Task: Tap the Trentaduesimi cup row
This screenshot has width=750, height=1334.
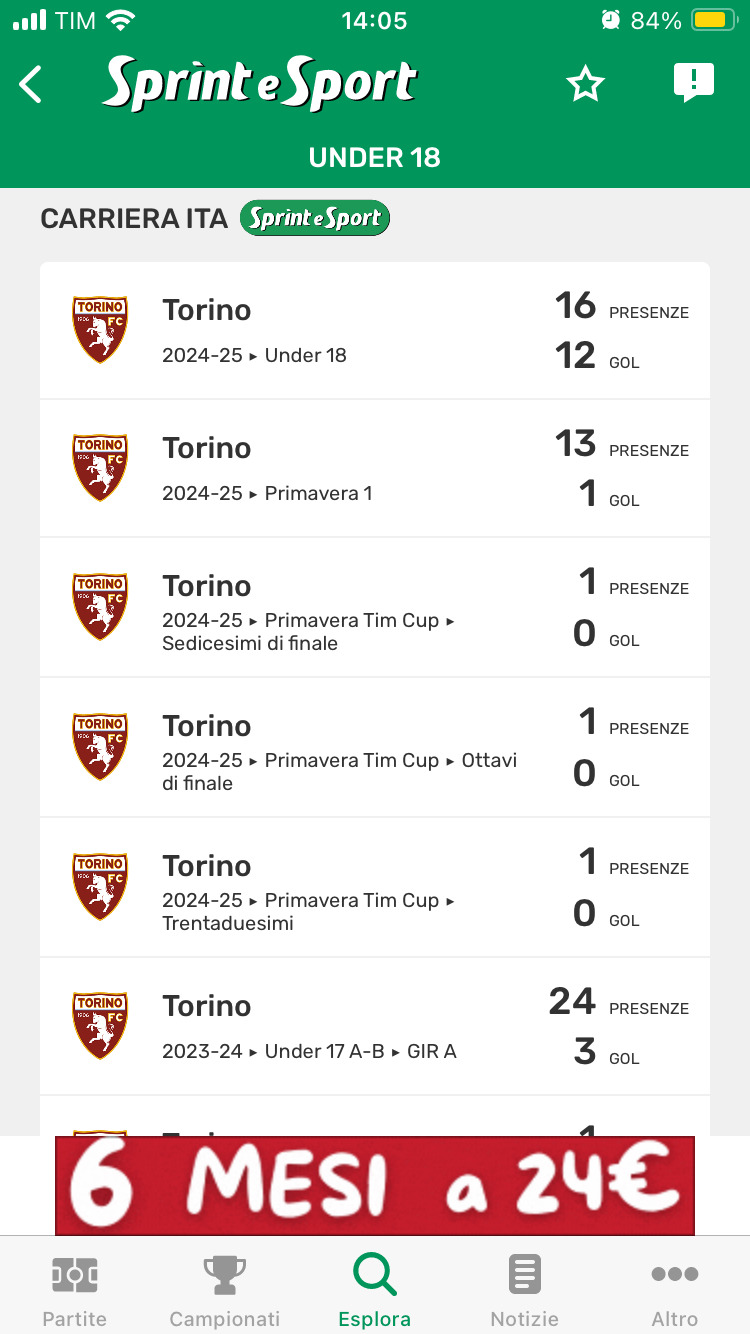Action: pos(375,887)
